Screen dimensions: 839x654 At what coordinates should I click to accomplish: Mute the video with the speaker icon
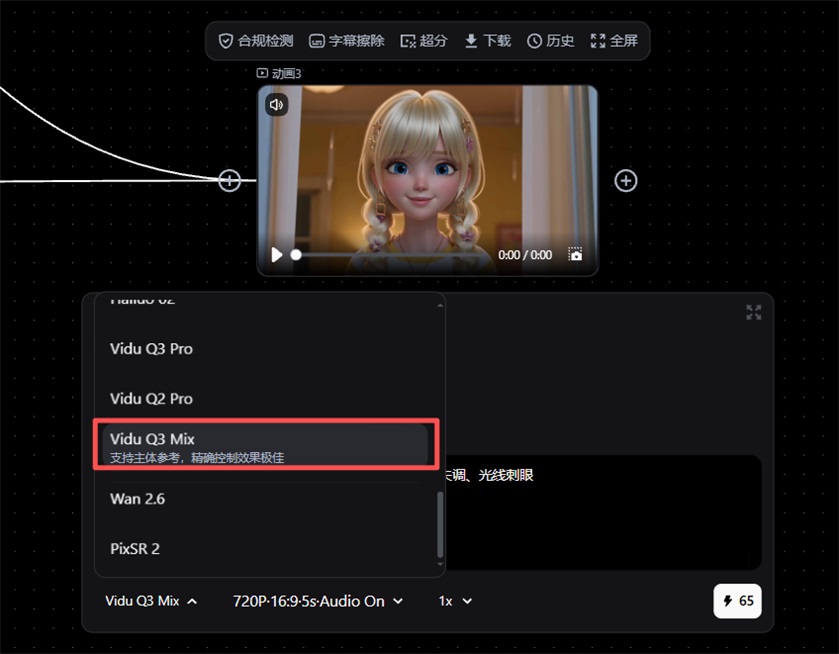click(x=277, y=104)
